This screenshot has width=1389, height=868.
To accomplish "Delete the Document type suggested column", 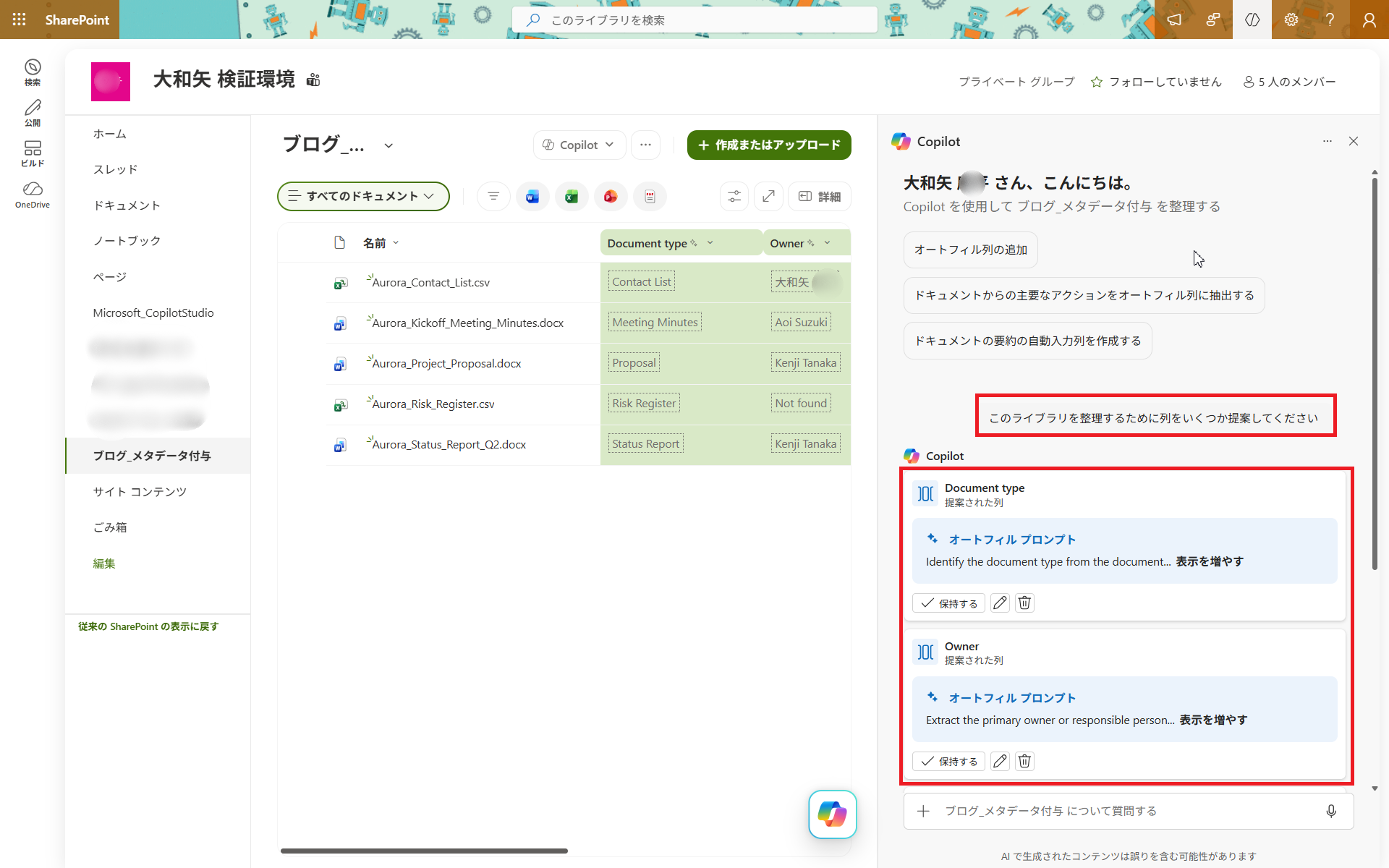I will click(1024, 603).
